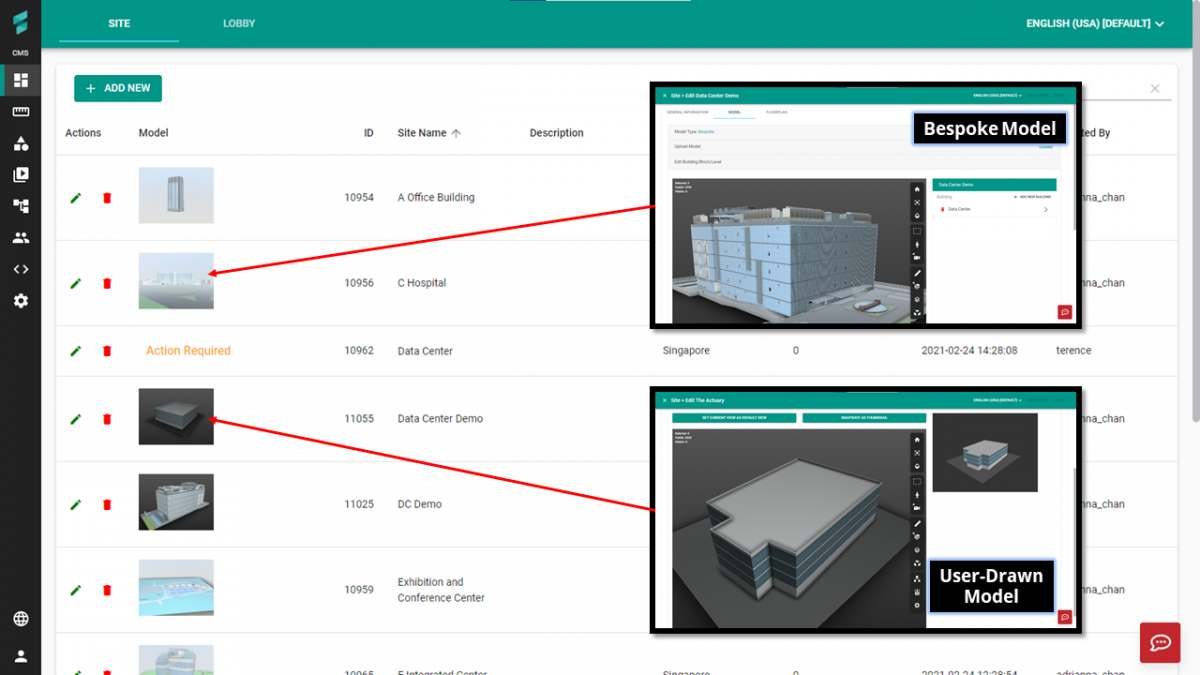Expand the Data Center building entry chevron
The height and width of the screenshot is (675, 1200).
pyautogui.click(x=1046, y=209)
